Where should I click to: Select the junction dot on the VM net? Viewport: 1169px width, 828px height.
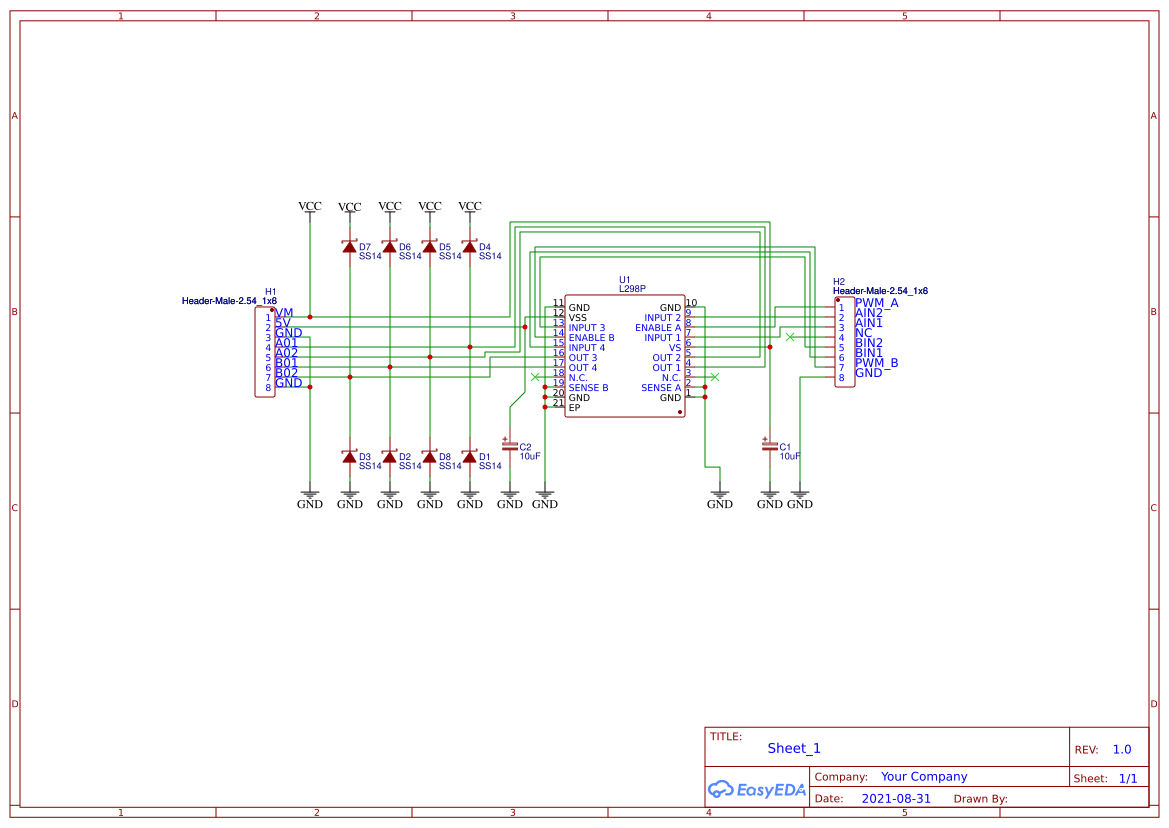(310, 317)
